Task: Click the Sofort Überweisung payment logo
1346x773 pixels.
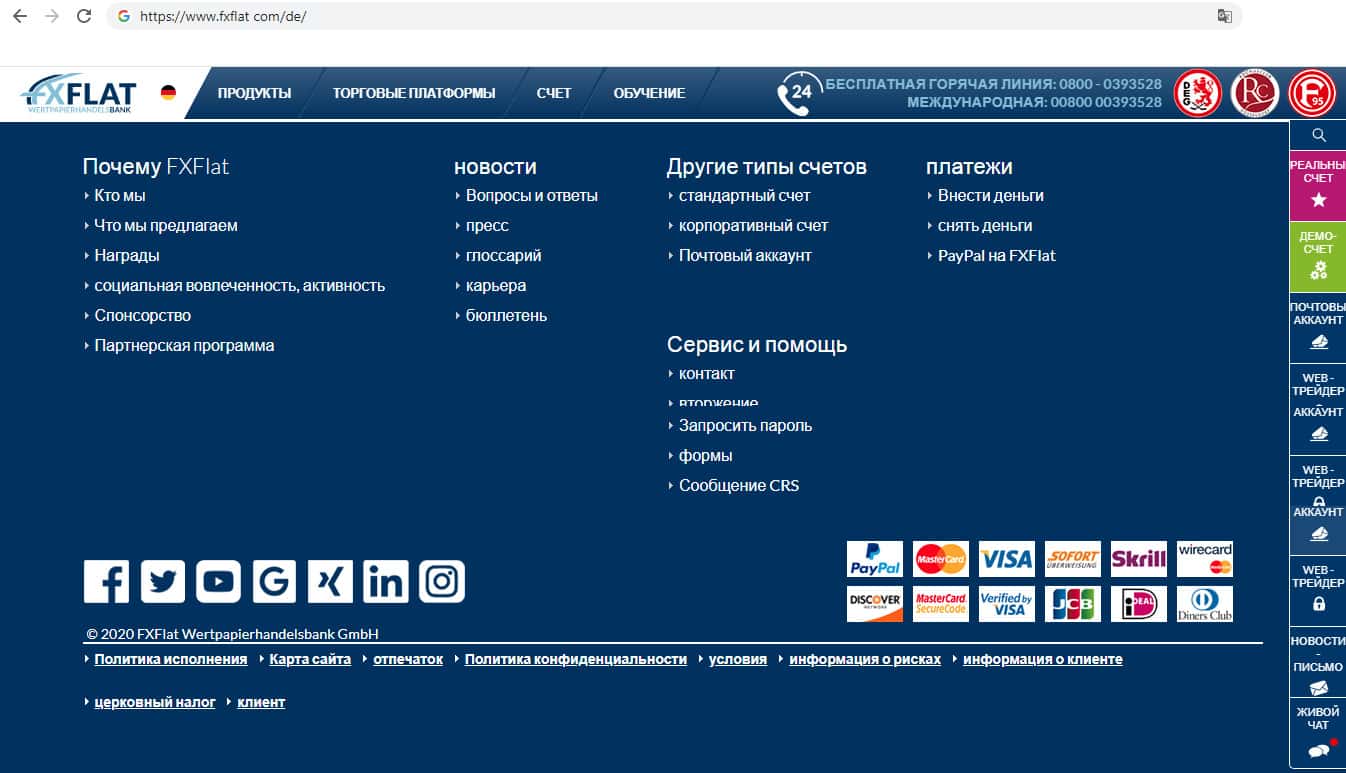Action: click(x=1073, y=559)
